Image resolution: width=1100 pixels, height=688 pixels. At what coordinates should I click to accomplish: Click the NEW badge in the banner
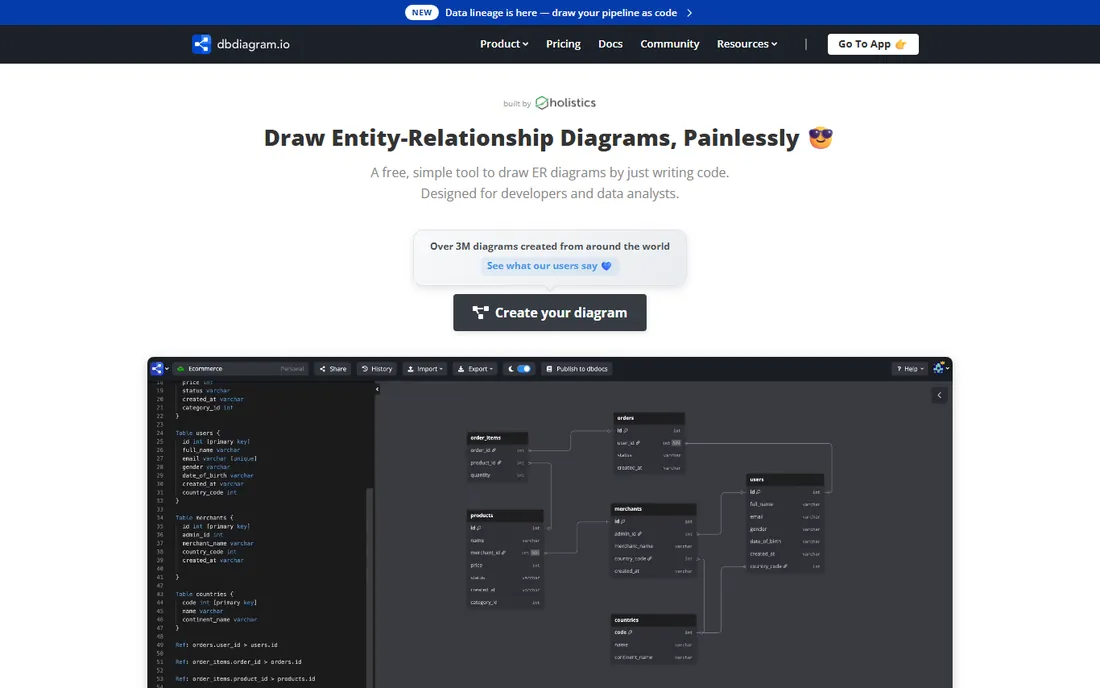tap(422, 13)
